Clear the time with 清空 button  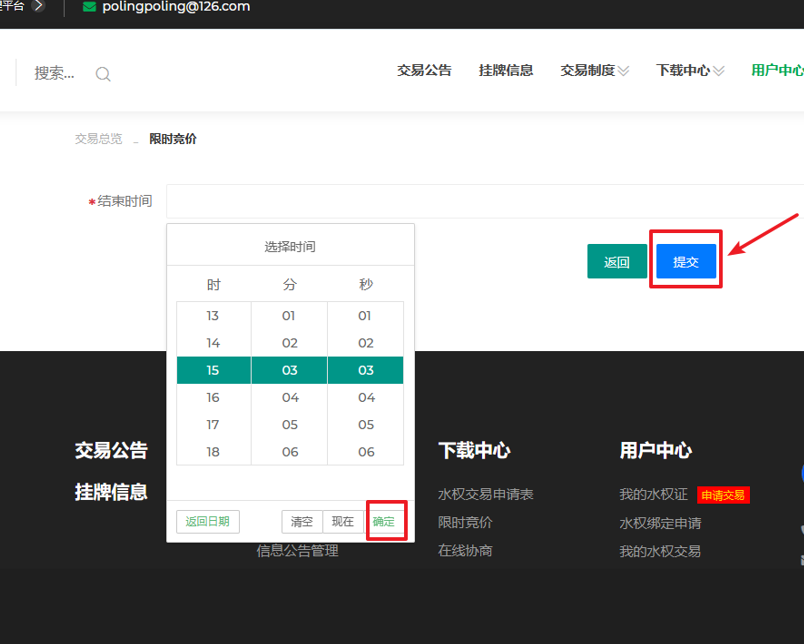(x=302, y=522)
